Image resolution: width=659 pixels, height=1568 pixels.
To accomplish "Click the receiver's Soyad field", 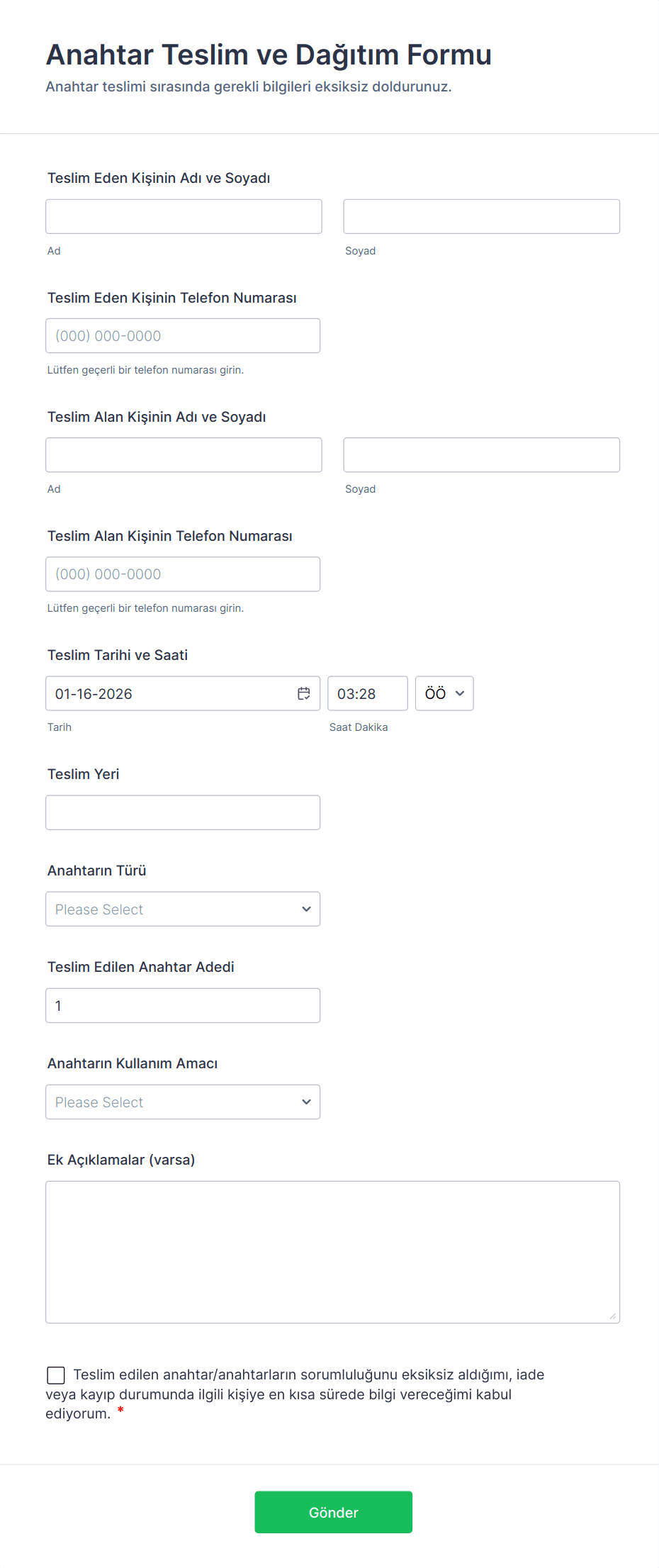I will coord(481,454).
